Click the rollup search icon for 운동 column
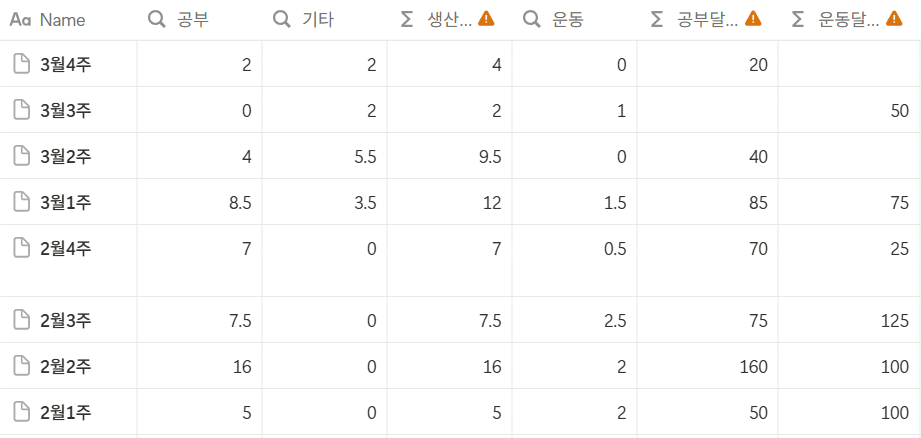Screen dimensions: 921x438 [531, 20]
